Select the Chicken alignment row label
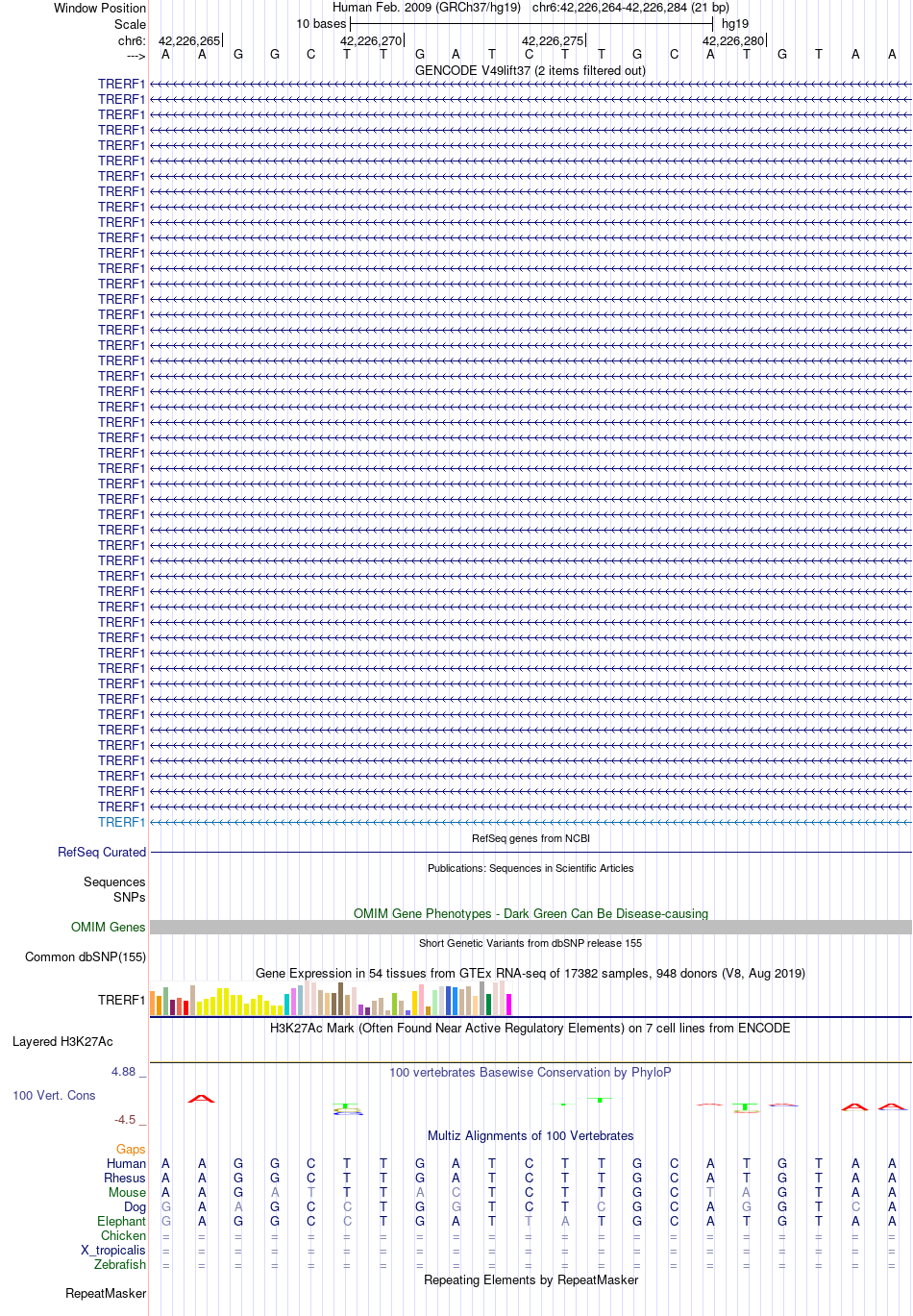 coord(123,1236)
